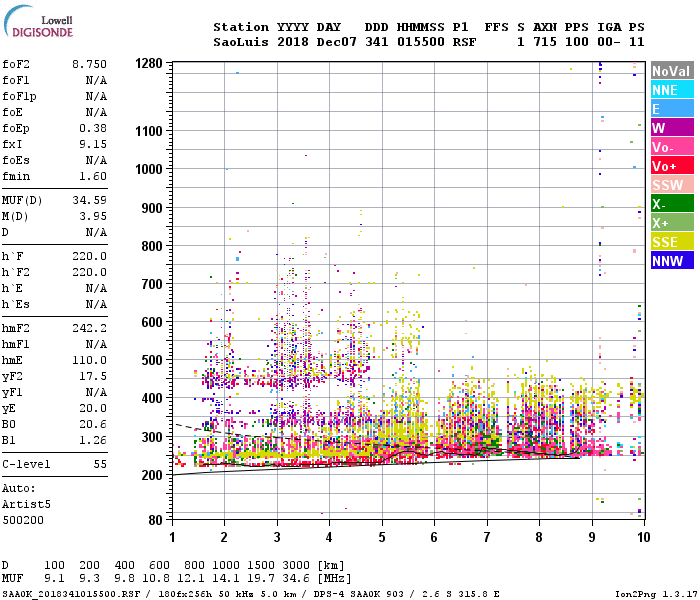The width and height of the screenshot is (700, 600).
Task: Select the NoVal legend swatch
Action: [x=672, y=71]
